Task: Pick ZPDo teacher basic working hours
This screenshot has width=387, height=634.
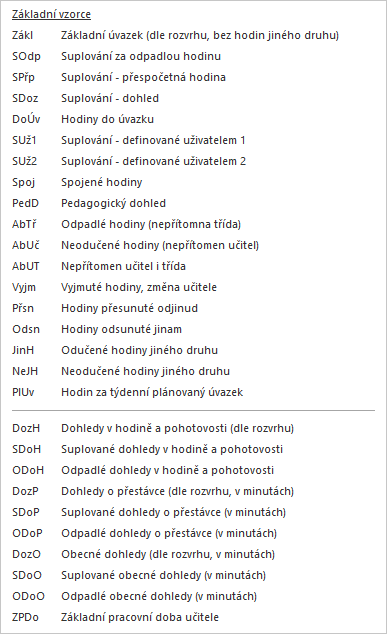Action: pos(115,617)
